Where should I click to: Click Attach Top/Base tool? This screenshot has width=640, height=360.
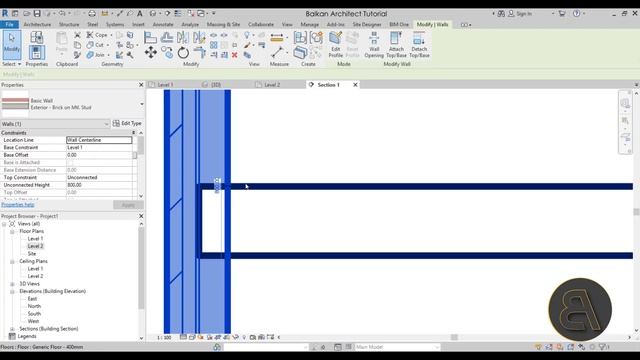pyautogui.click(x=396, y=45)
